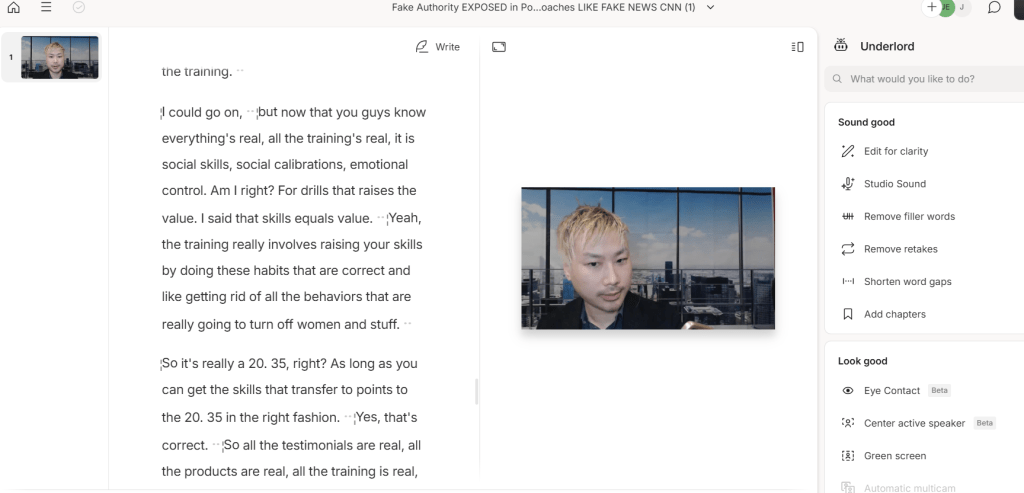Viewport: 1024px width, 493px height.
Task: Choose Edit for clarity option
Action: pyautogui.click(x=895, y=152)
